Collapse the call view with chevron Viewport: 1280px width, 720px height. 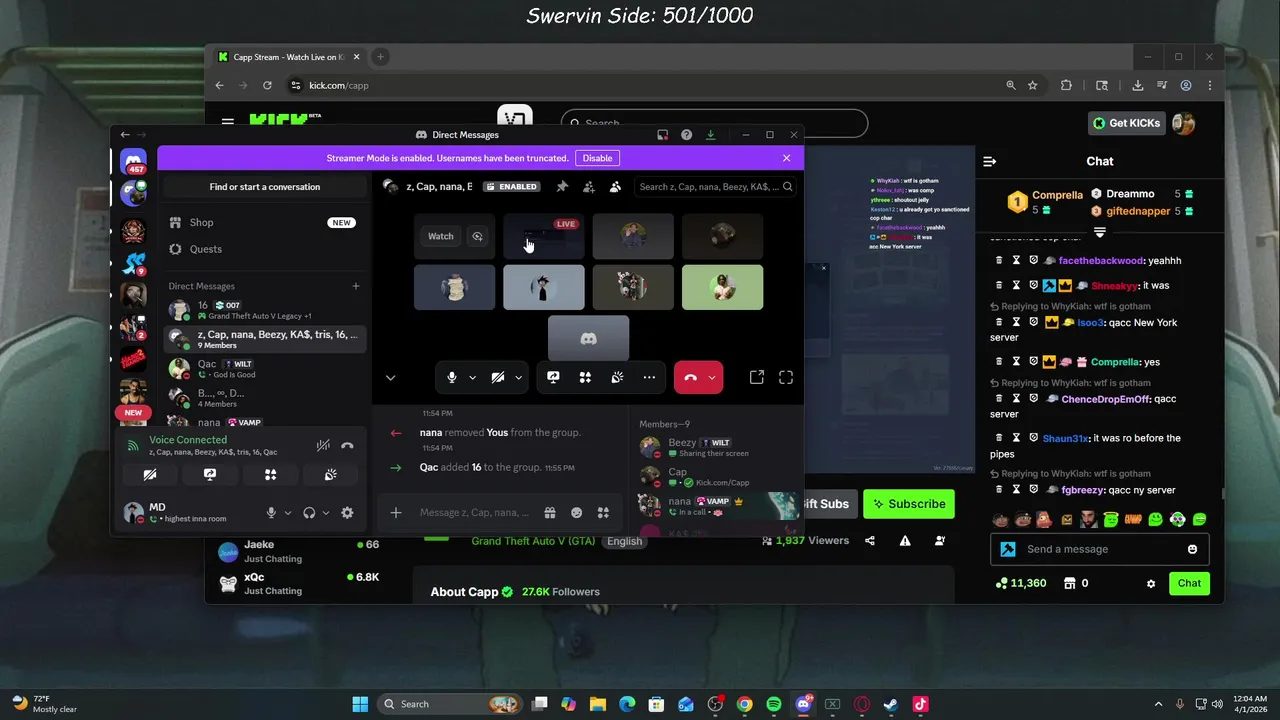click(x=390, y=378)
